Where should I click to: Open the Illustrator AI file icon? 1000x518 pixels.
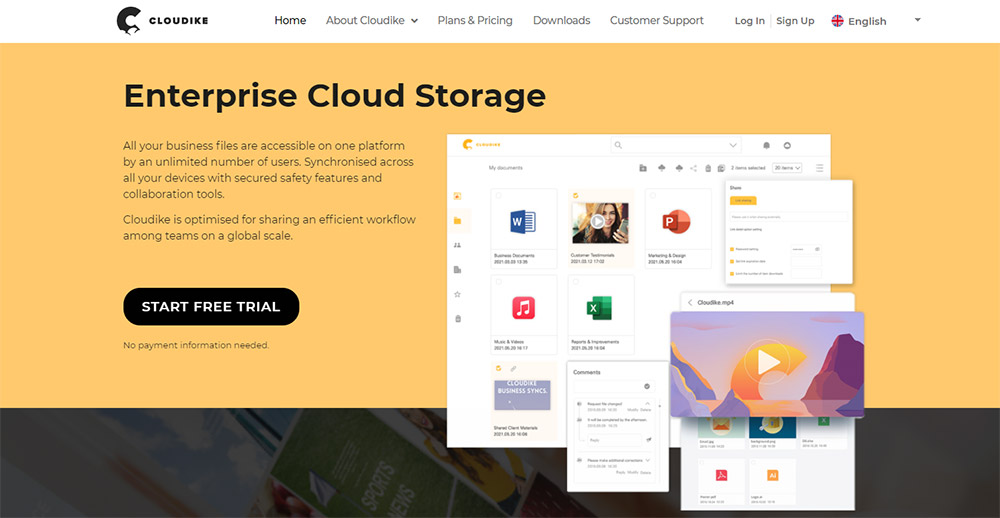(772, 475)
